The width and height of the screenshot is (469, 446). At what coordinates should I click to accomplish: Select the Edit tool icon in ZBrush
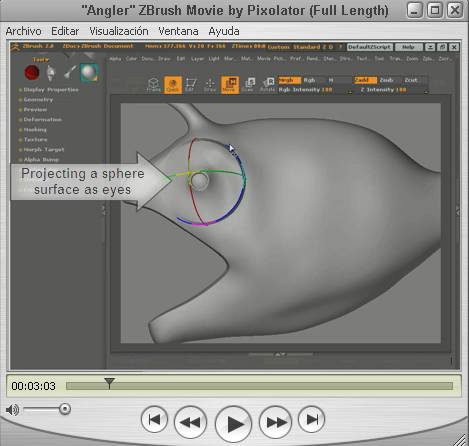coord(190,85)
